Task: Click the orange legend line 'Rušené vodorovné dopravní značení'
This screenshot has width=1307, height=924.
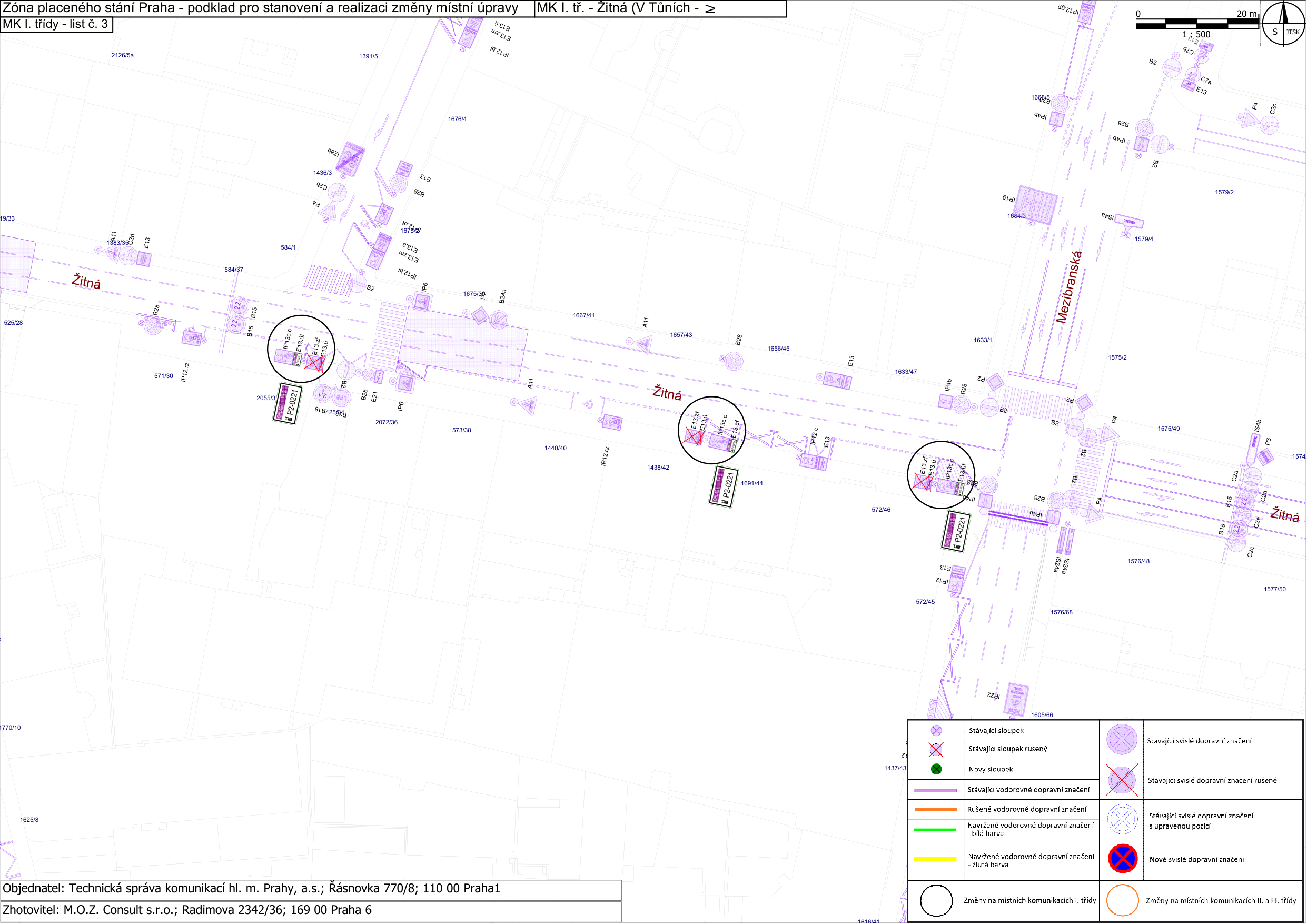Action: pyautogui.click(x=935, y=810)
